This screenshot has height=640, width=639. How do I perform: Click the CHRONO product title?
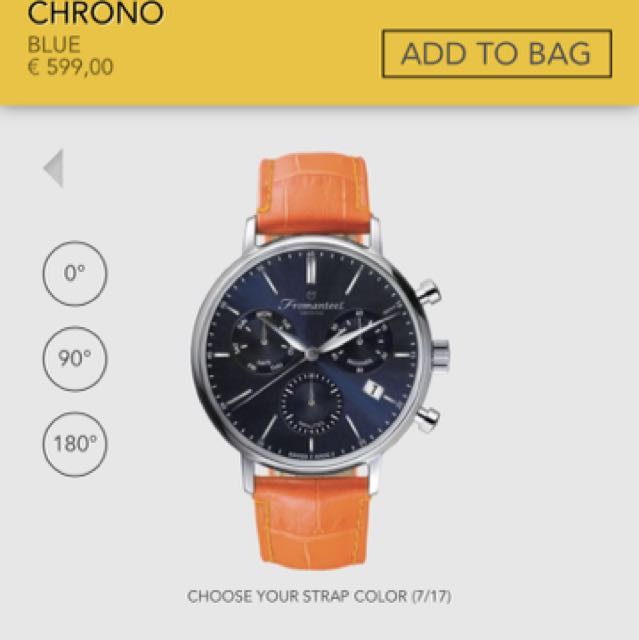95,13
